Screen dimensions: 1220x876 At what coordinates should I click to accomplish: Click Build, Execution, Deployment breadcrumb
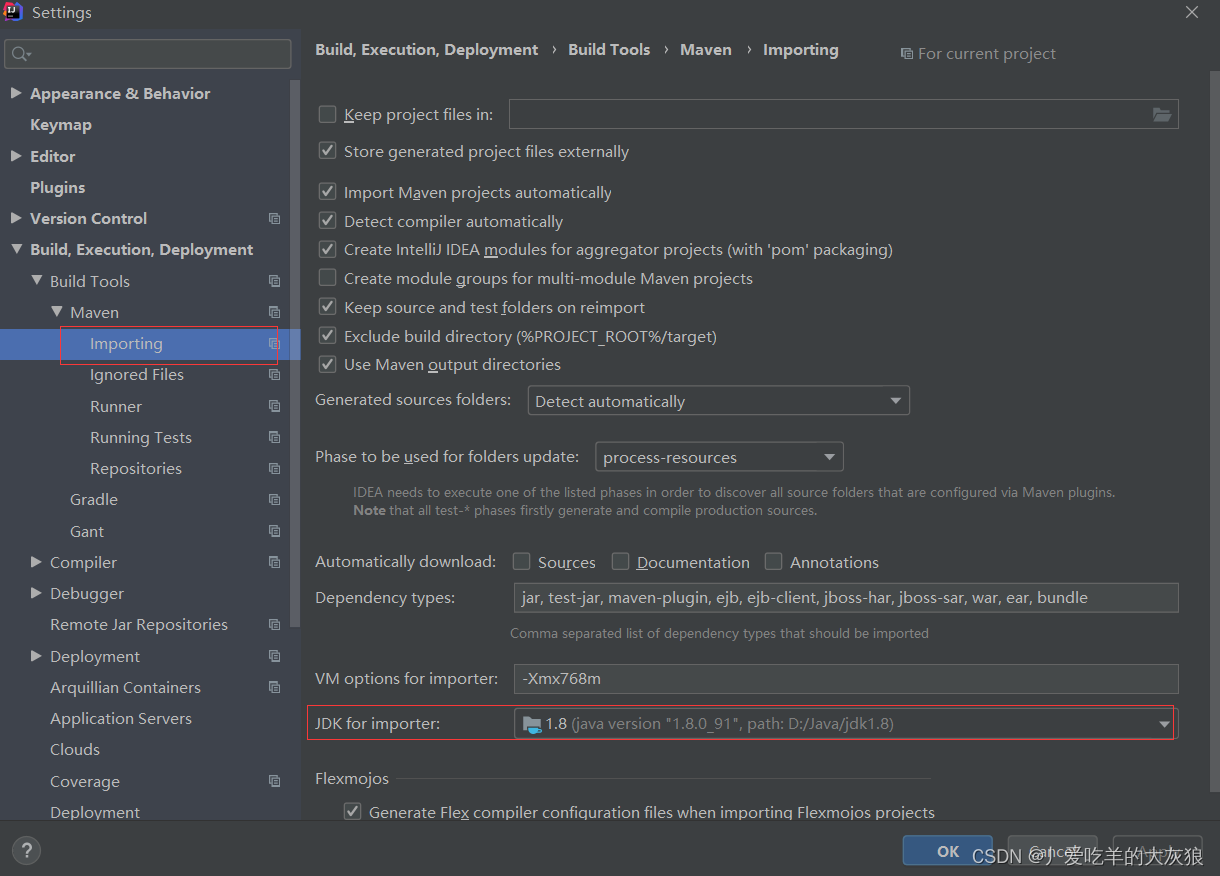pos(427,50)
